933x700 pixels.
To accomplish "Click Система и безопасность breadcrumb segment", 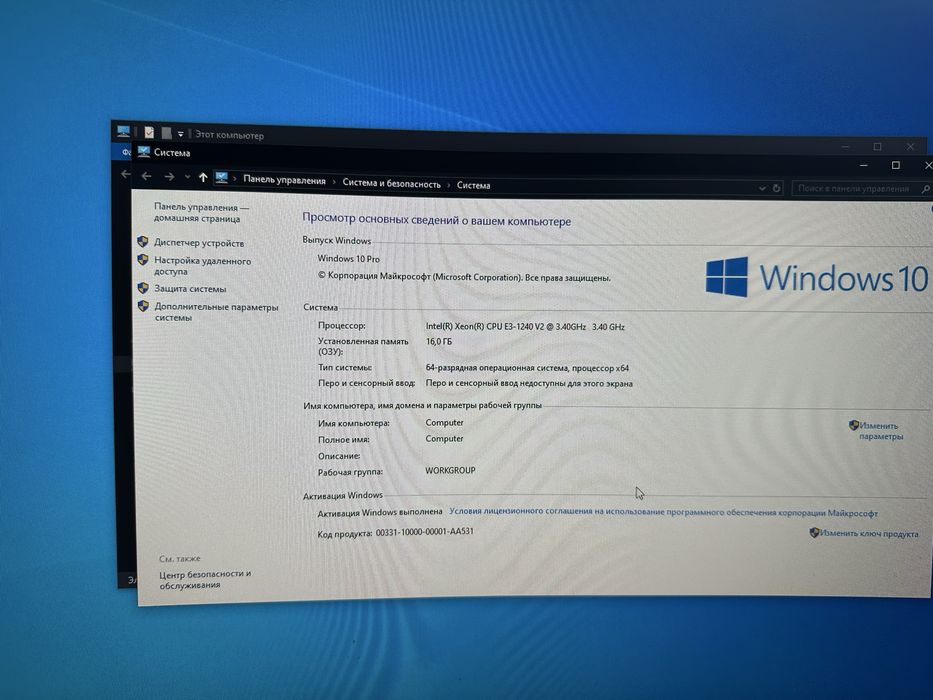I will 392,183.
